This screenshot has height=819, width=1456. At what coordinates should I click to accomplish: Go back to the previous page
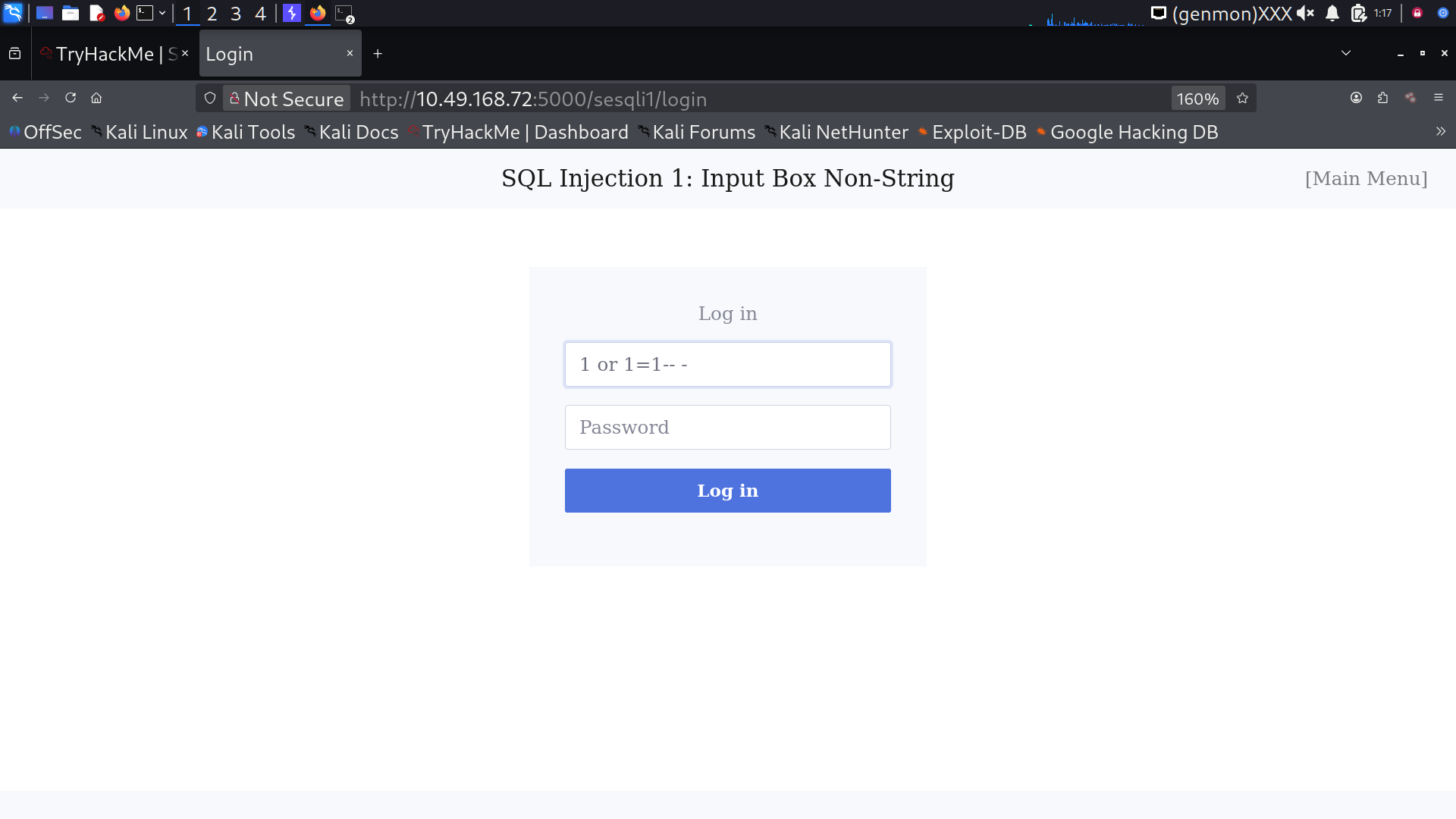coord(17,98)
